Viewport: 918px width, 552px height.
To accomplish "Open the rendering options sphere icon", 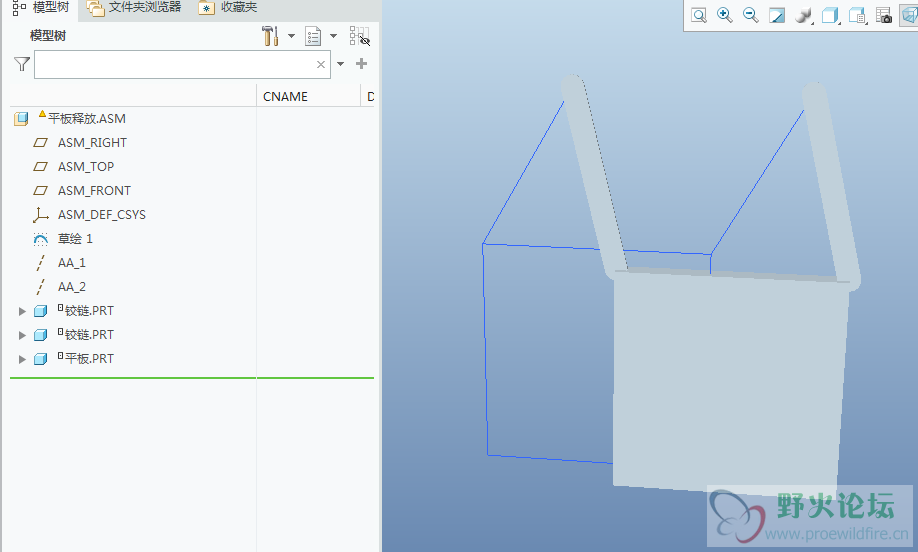I will click(803, 15).
